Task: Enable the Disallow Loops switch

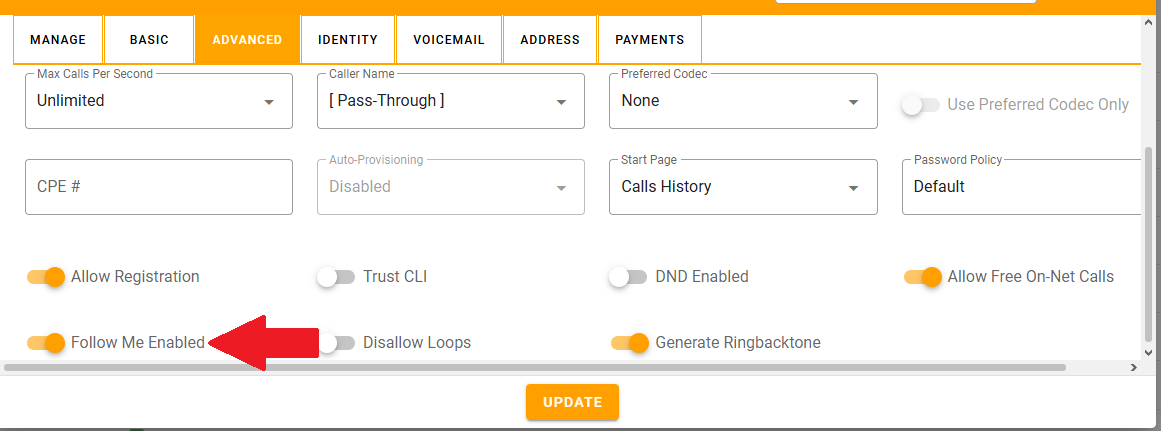Action: 336,343
